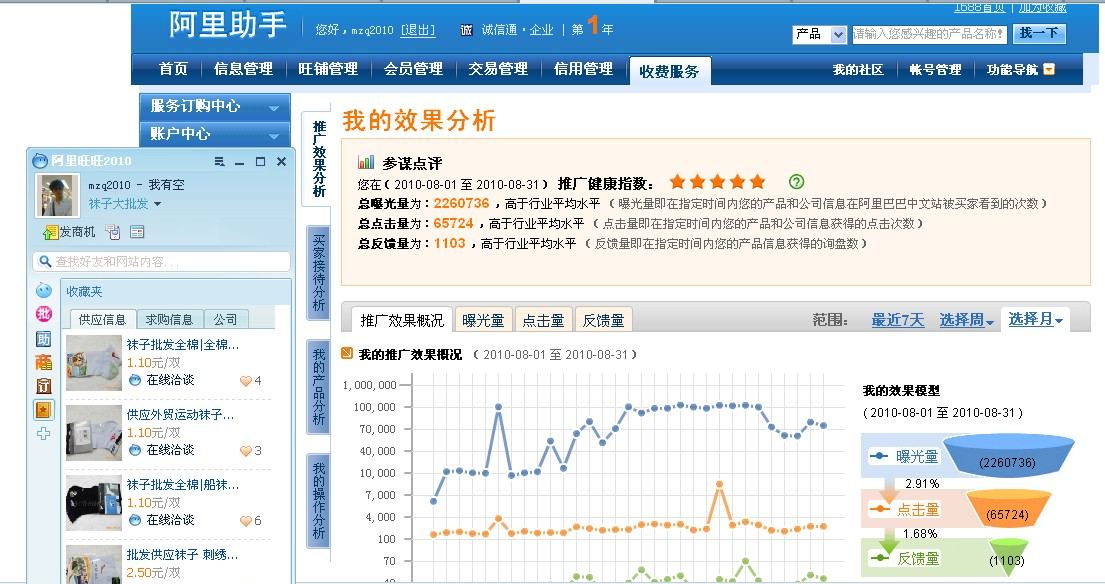Click the green 反馈量 legend marker in funnel

880,558
